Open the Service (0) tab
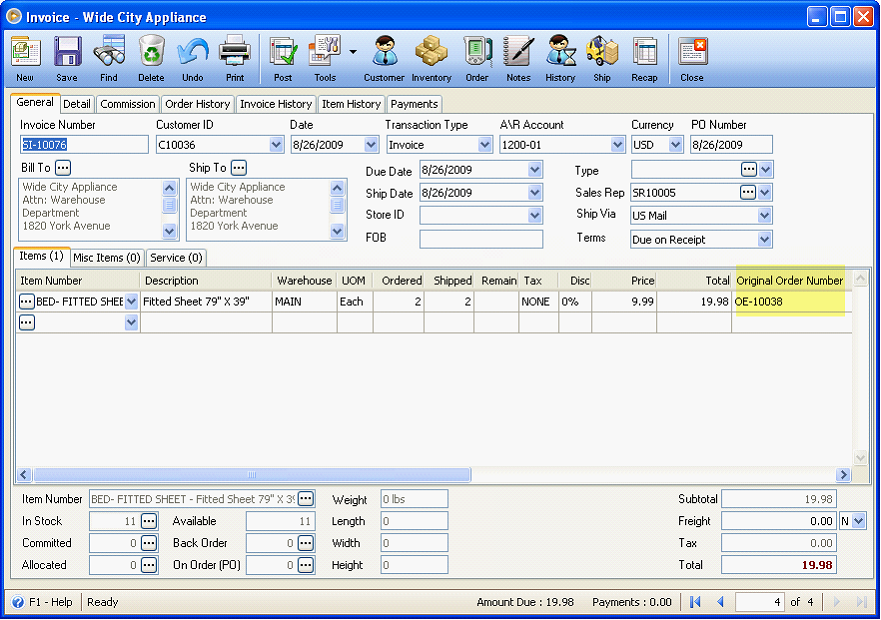Viewport: 881px width, 620px height. point(176,257)
